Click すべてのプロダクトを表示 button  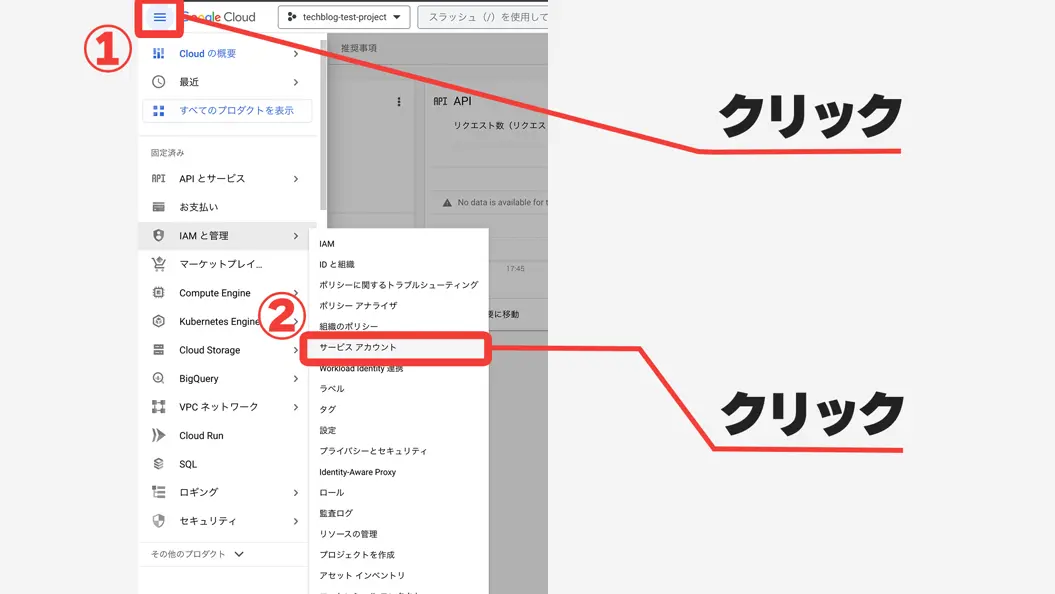click(227, 111)
